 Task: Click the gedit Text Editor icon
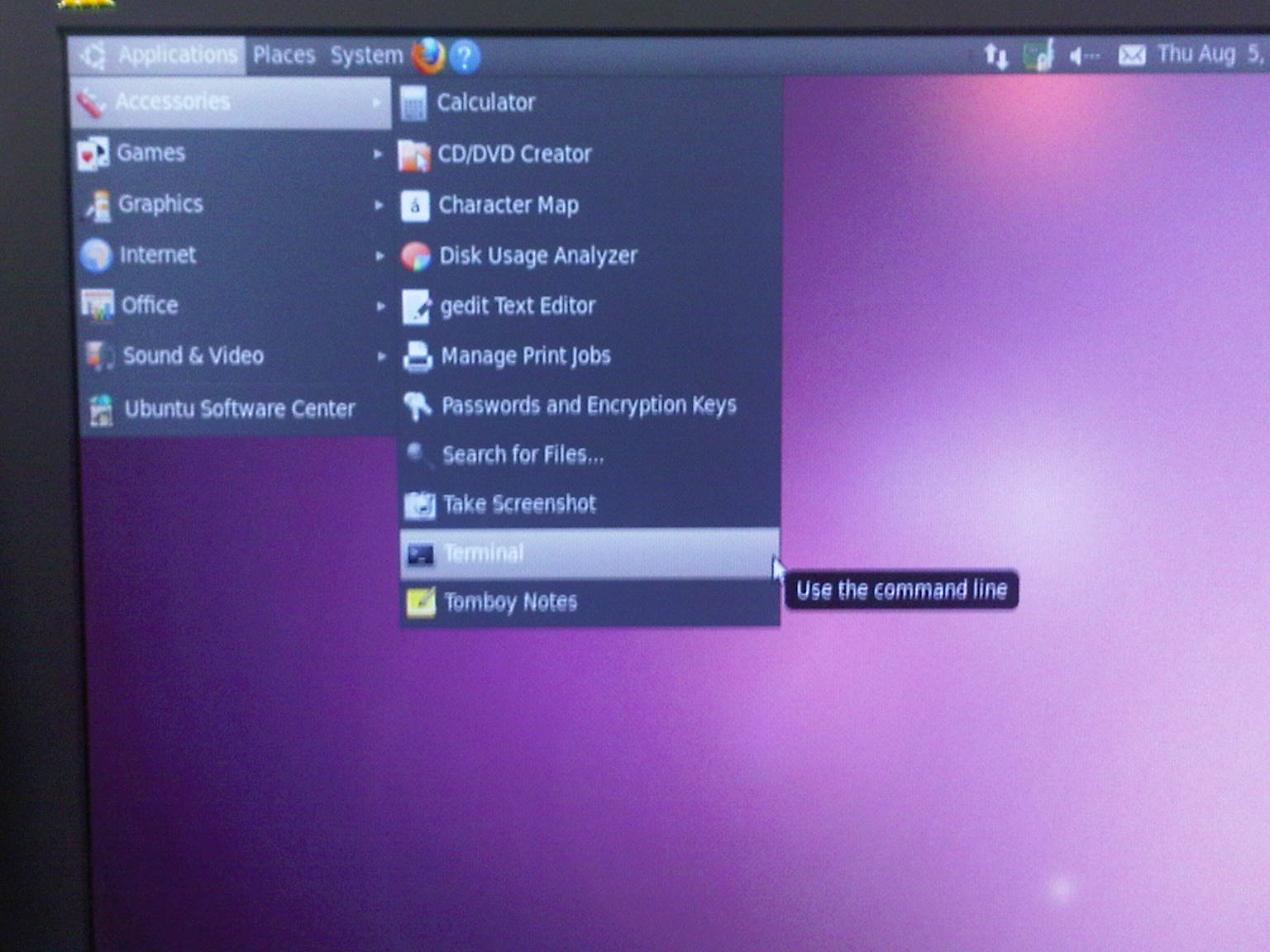[416, 307]
